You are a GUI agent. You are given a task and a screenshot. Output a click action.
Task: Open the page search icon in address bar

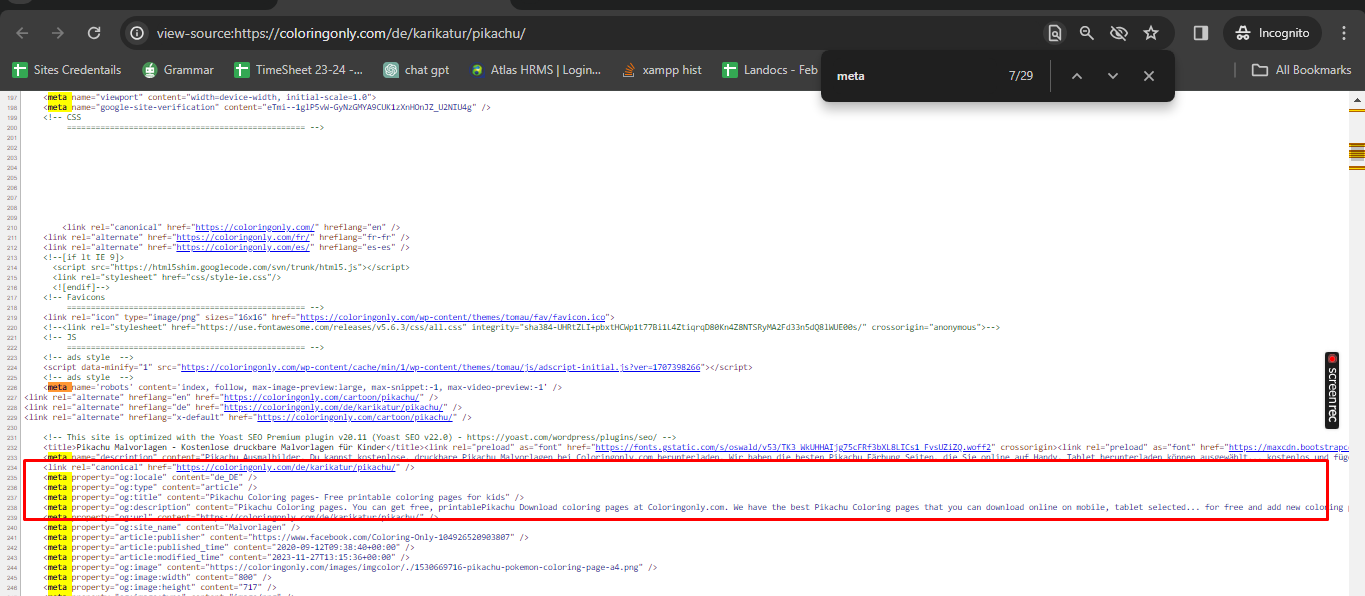pyautogui.click(x=1054, y=33)
